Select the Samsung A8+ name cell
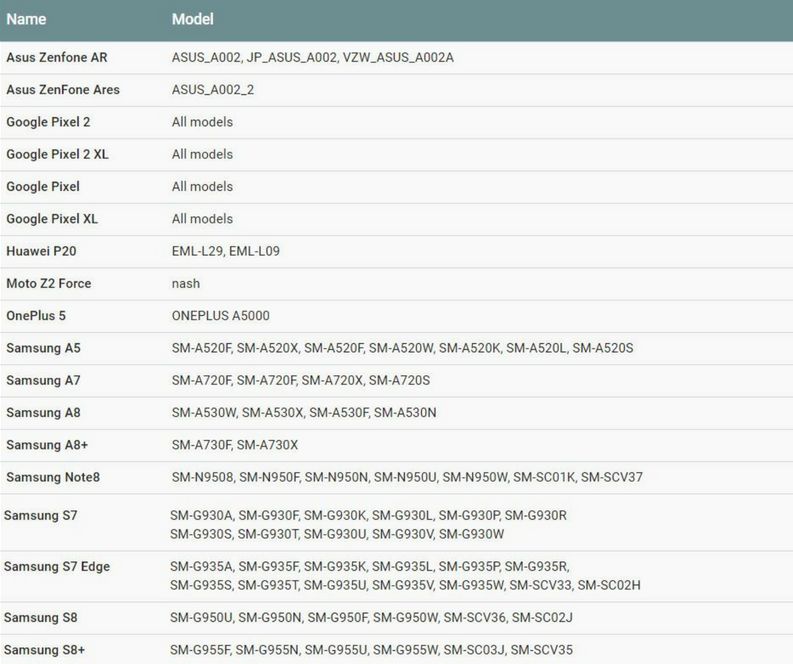Screen dimensions: 793x664 coord(47,446)
